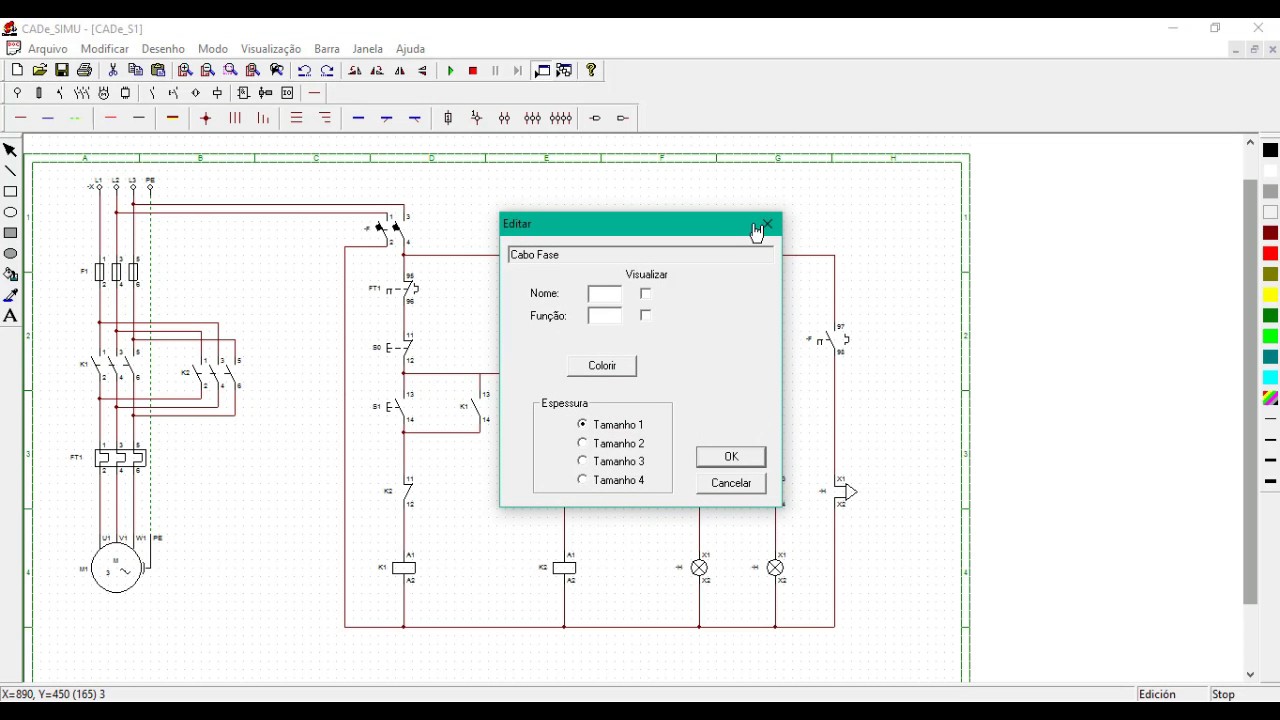1280x720 pixels.
Task: Select the line drawing tool
Action: coord(10,171)
